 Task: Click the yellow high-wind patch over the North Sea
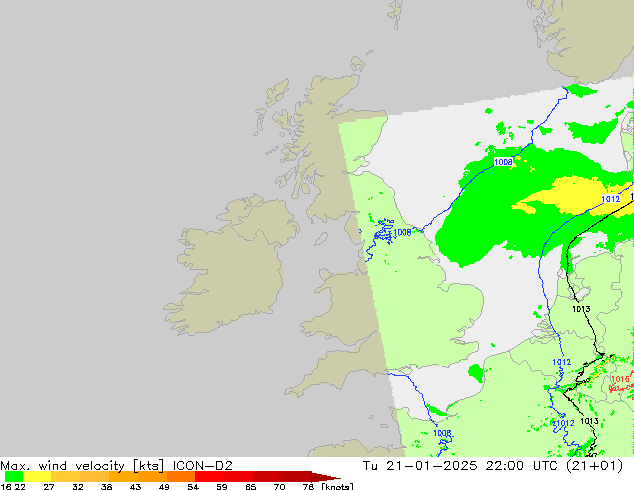(574, 197)
